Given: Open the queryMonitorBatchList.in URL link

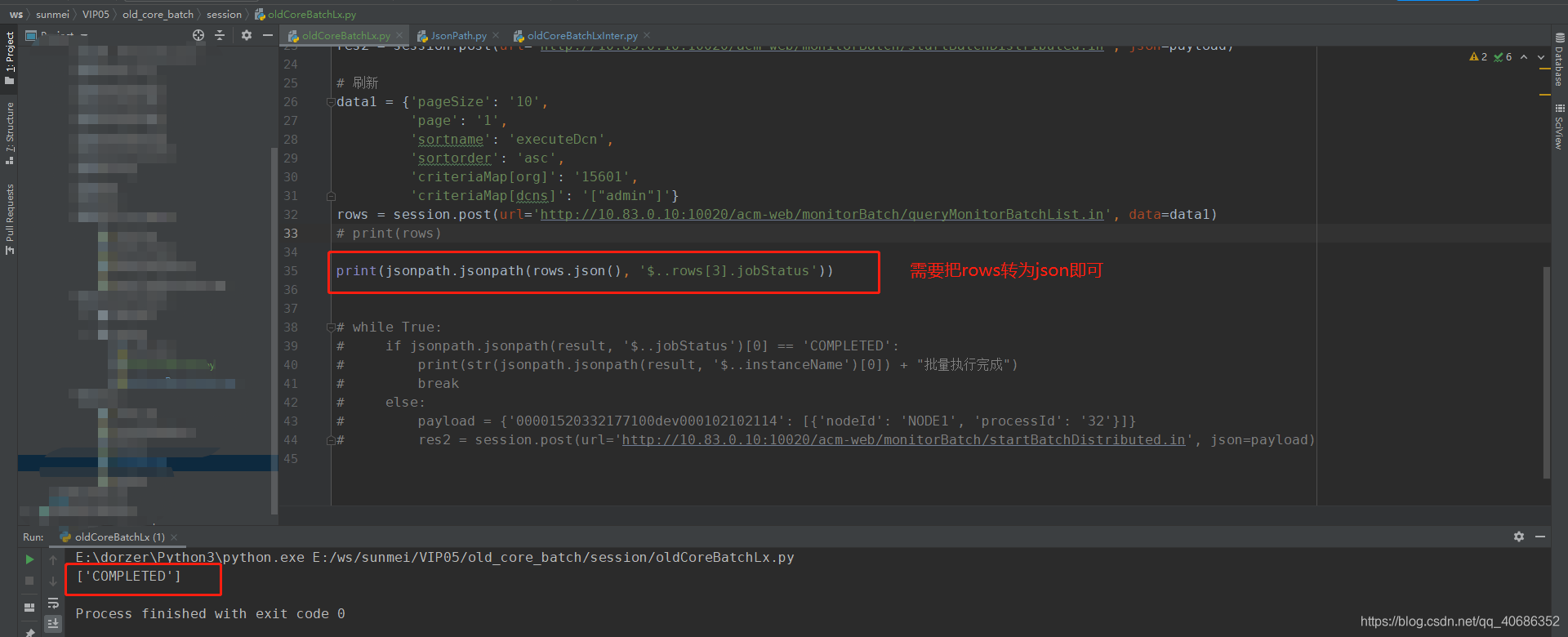Looking at the screenshot, I should click(822, 214).
